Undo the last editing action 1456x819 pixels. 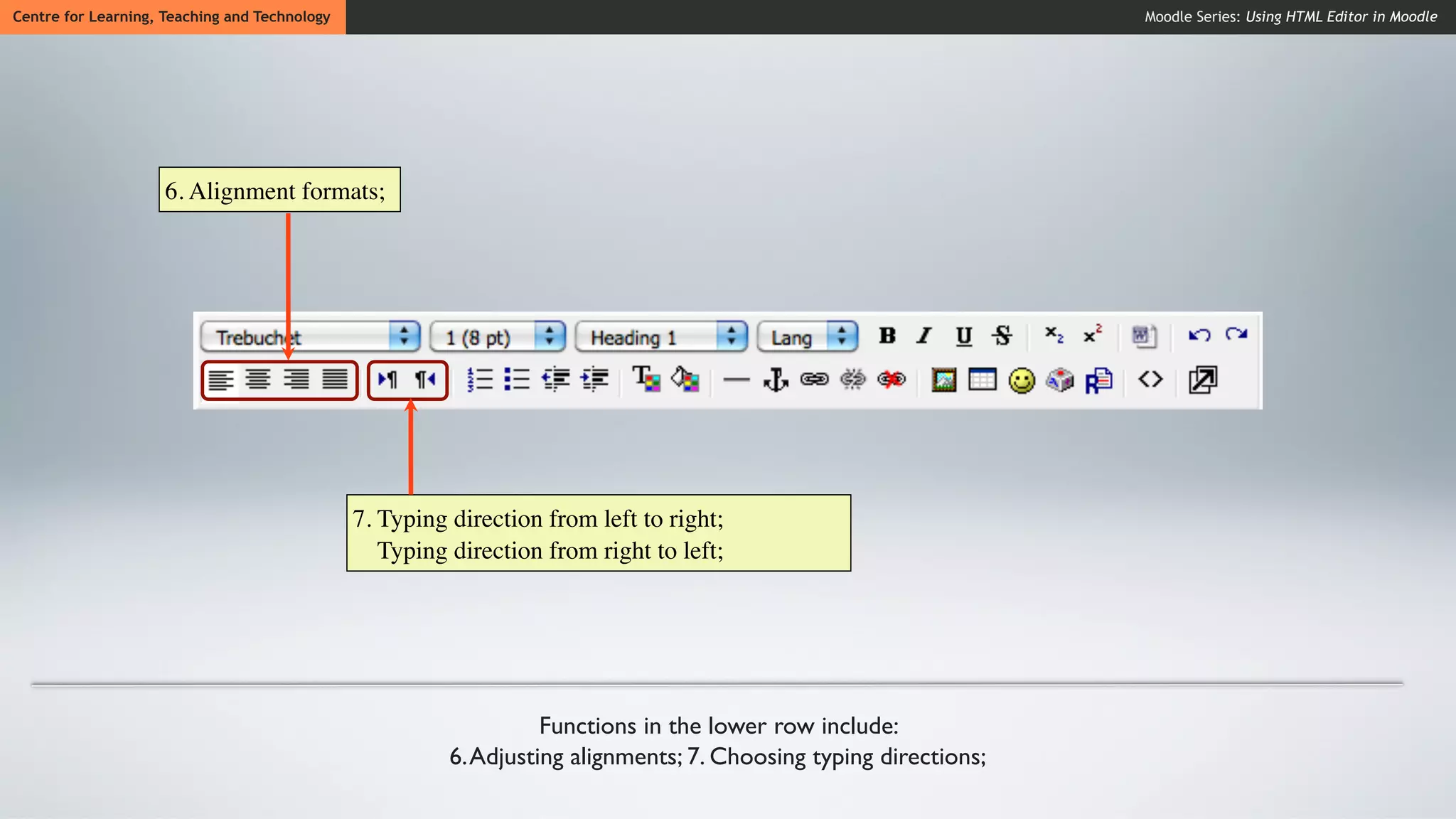click(1199, 335)
